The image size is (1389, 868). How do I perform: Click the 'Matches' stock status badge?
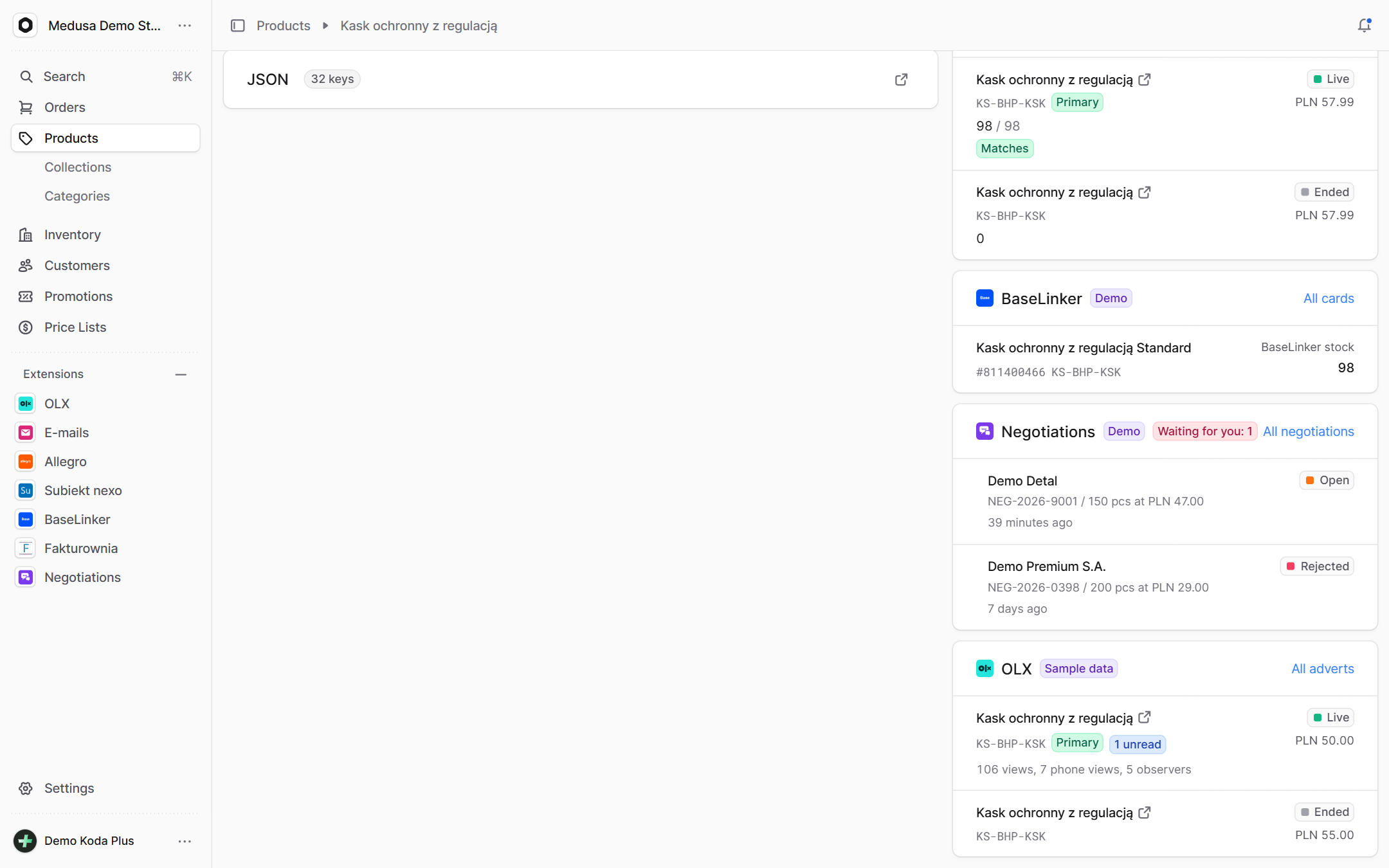tap(1004, 149)
